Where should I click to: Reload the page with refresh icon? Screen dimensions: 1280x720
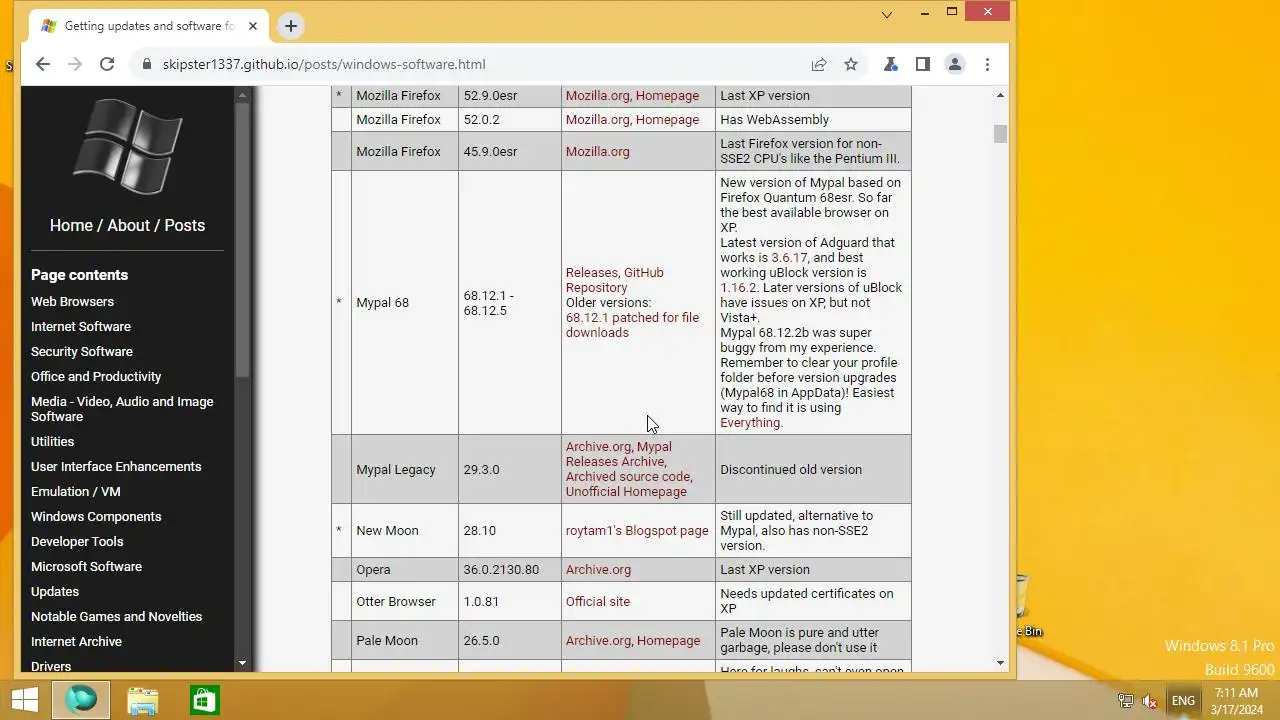pos(107,64)
